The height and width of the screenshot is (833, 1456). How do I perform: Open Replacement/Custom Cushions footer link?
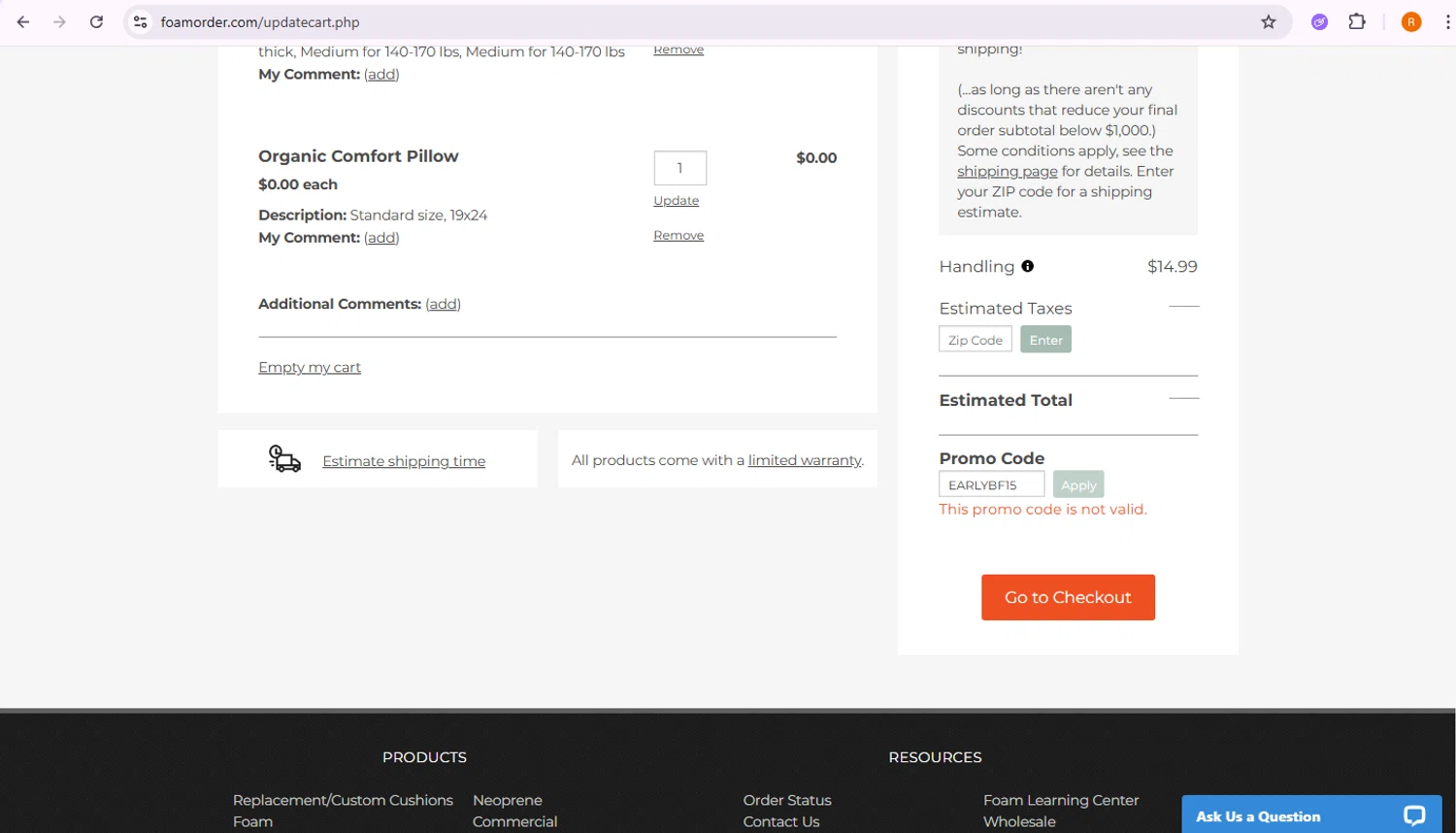point(343,800)
